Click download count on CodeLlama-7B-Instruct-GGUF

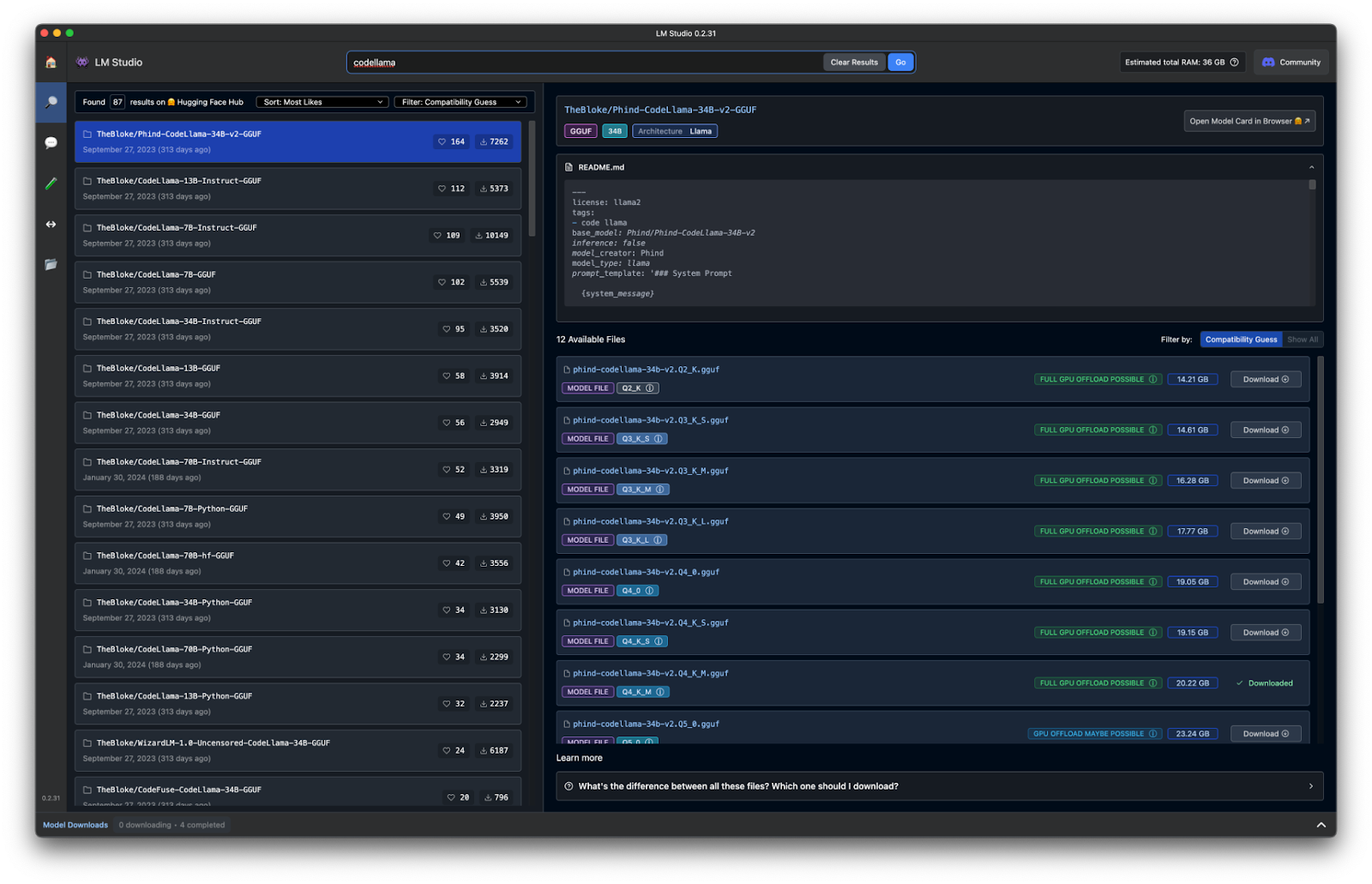[x=491, y=235]
